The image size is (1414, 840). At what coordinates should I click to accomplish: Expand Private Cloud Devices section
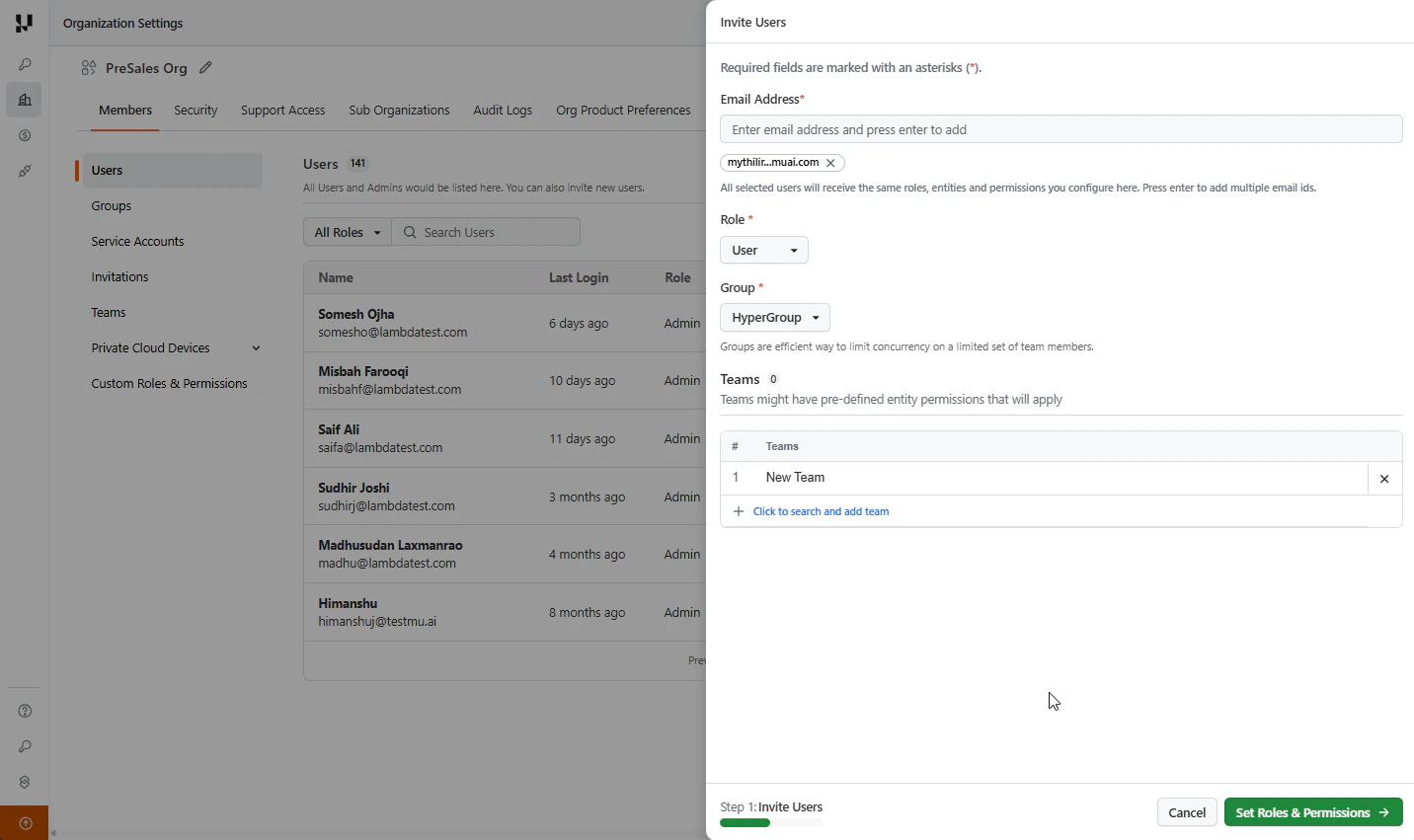pos(256,348)
